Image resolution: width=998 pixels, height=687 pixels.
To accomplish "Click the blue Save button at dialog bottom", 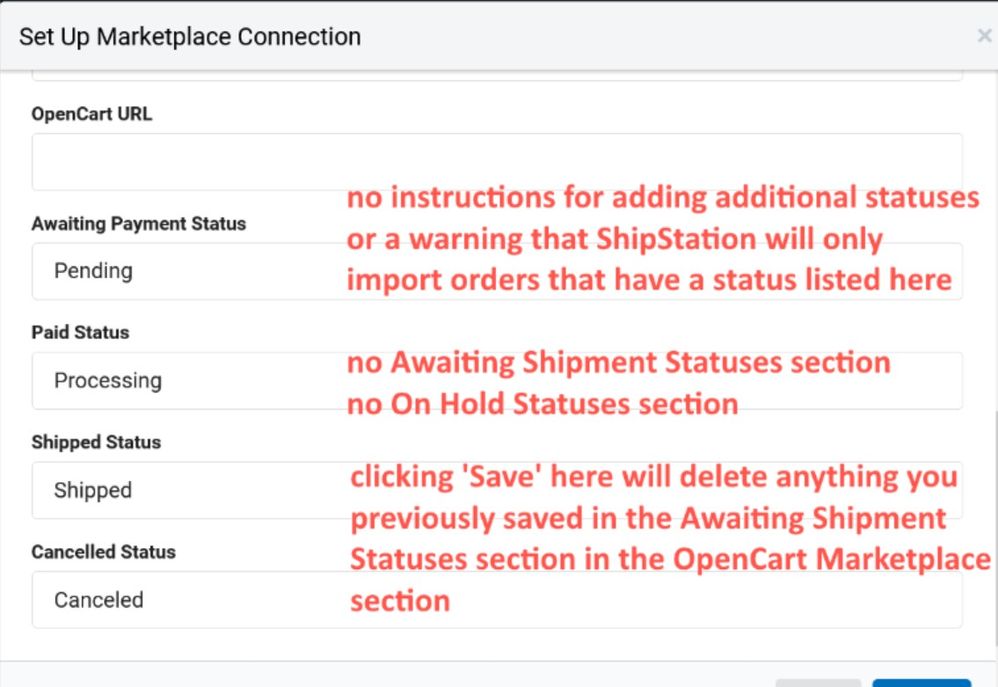I will [x=921, y=683].
